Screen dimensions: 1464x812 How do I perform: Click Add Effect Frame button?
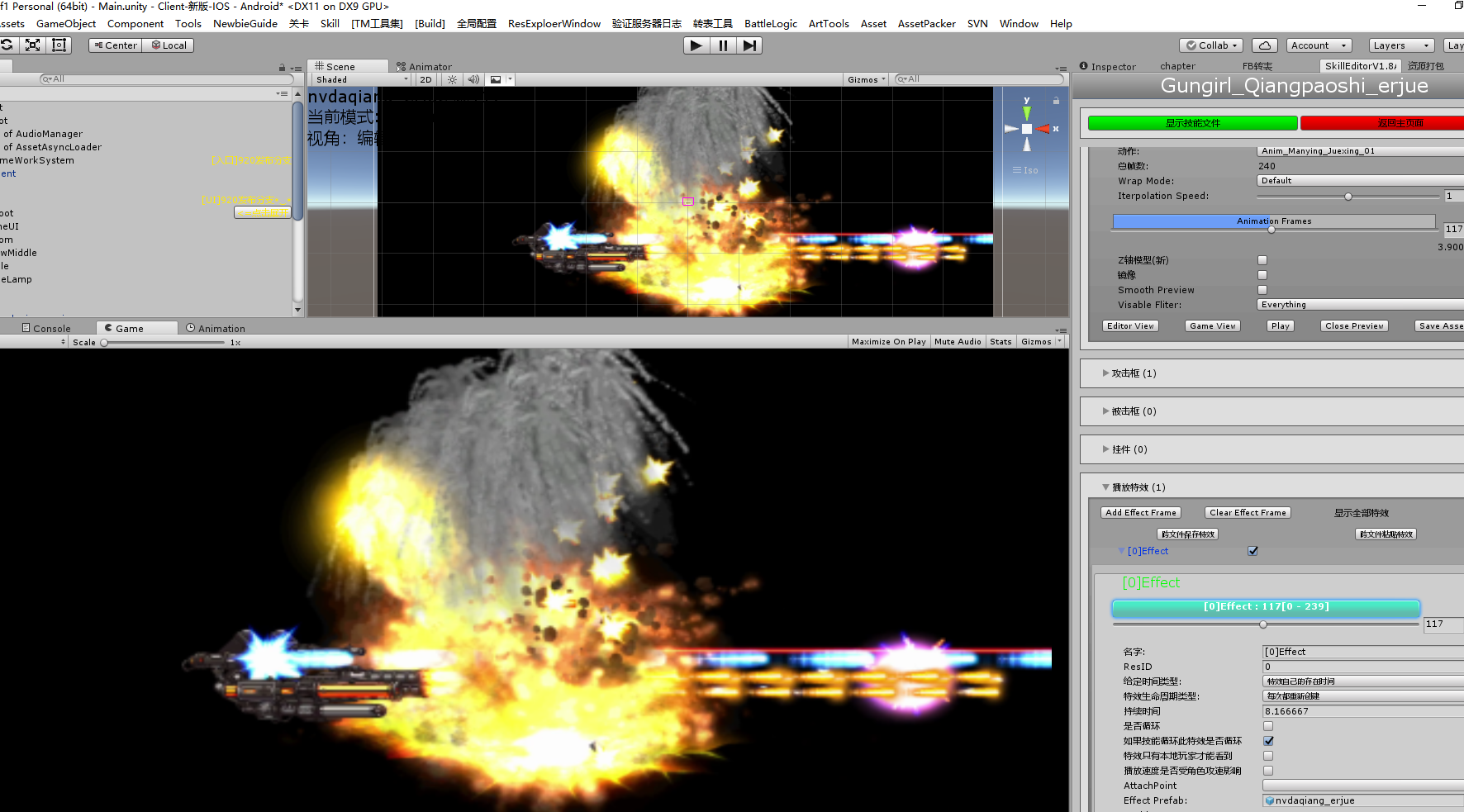point(1141,512)
